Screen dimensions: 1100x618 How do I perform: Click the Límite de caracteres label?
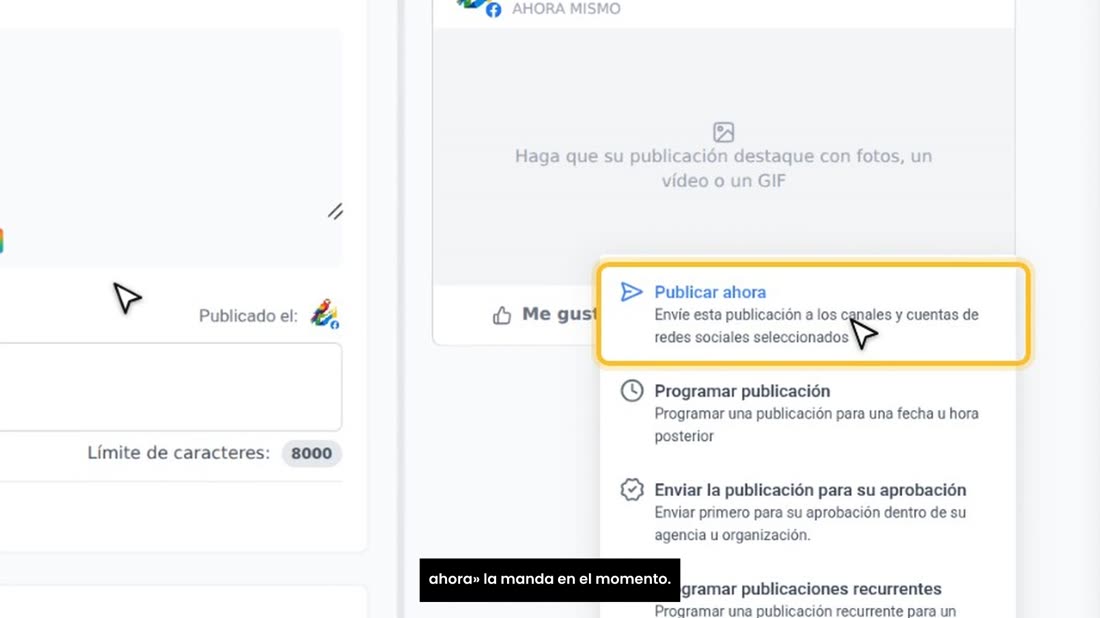(178, 453)
